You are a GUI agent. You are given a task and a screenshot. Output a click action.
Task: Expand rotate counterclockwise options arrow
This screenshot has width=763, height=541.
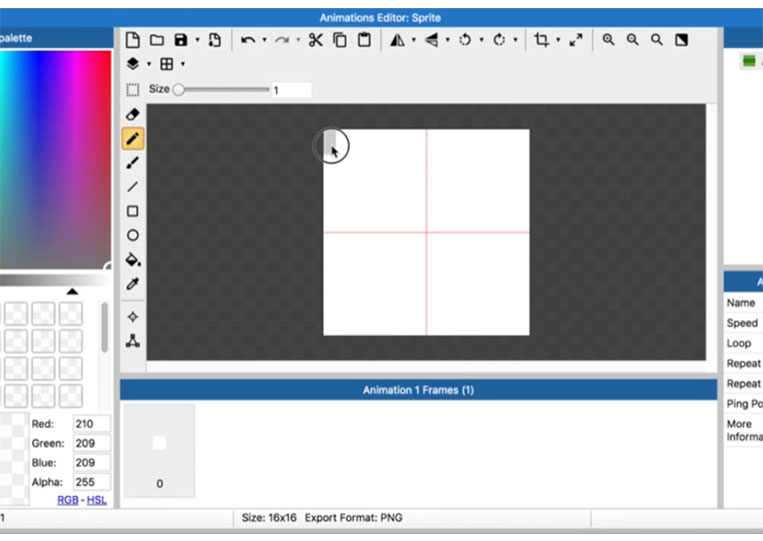(x=482, y=40)
